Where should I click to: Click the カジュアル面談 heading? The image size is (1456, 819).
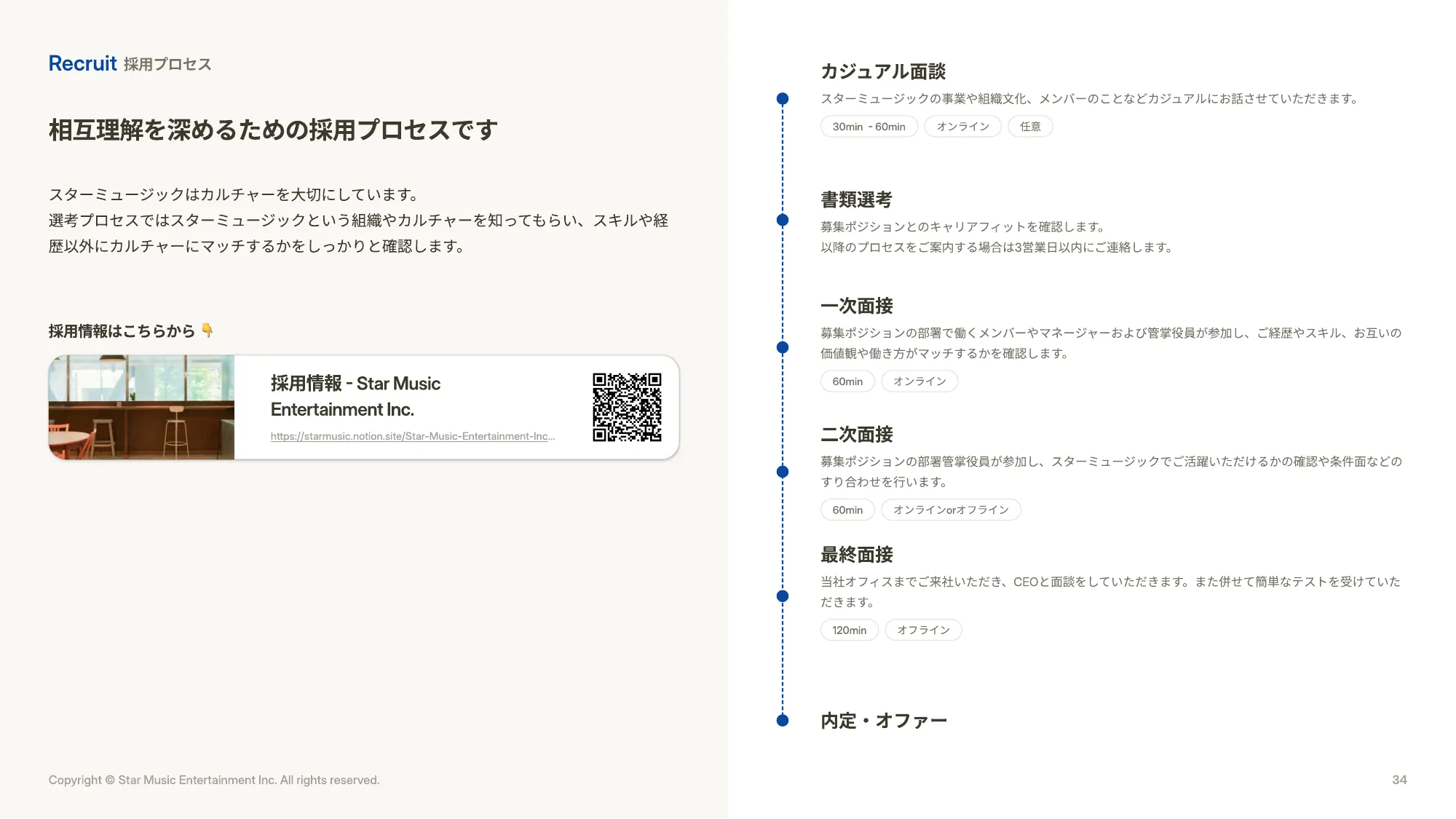point(882,71)
